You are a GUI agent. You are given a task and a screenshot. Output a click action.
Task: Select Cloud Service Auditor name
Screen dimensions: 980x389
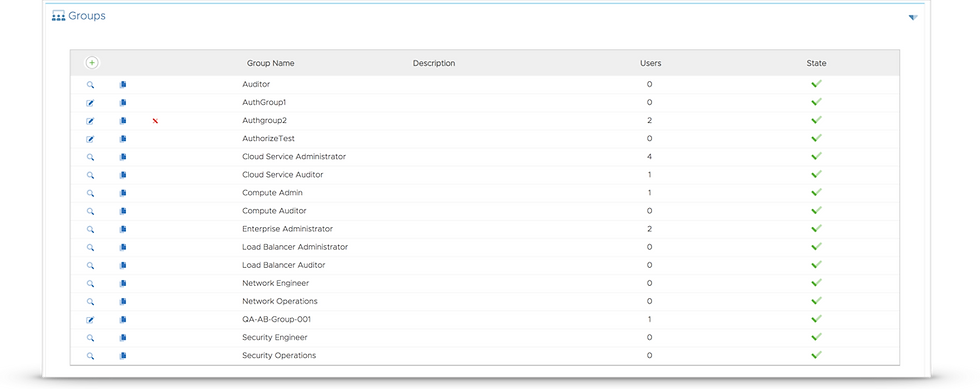(x=282, y=174)
